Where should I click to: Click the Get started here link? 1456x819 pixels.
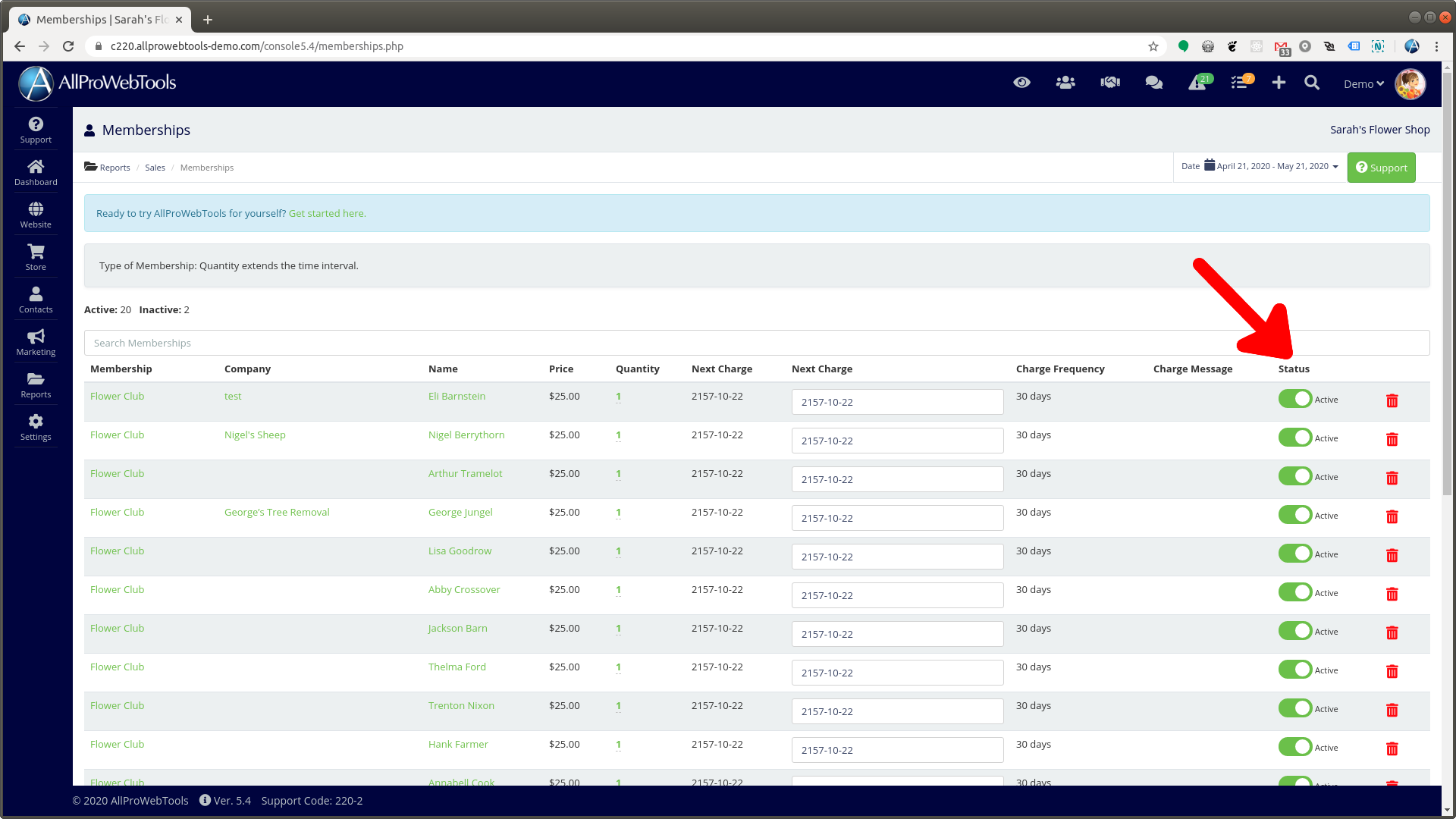coord(327,214)
